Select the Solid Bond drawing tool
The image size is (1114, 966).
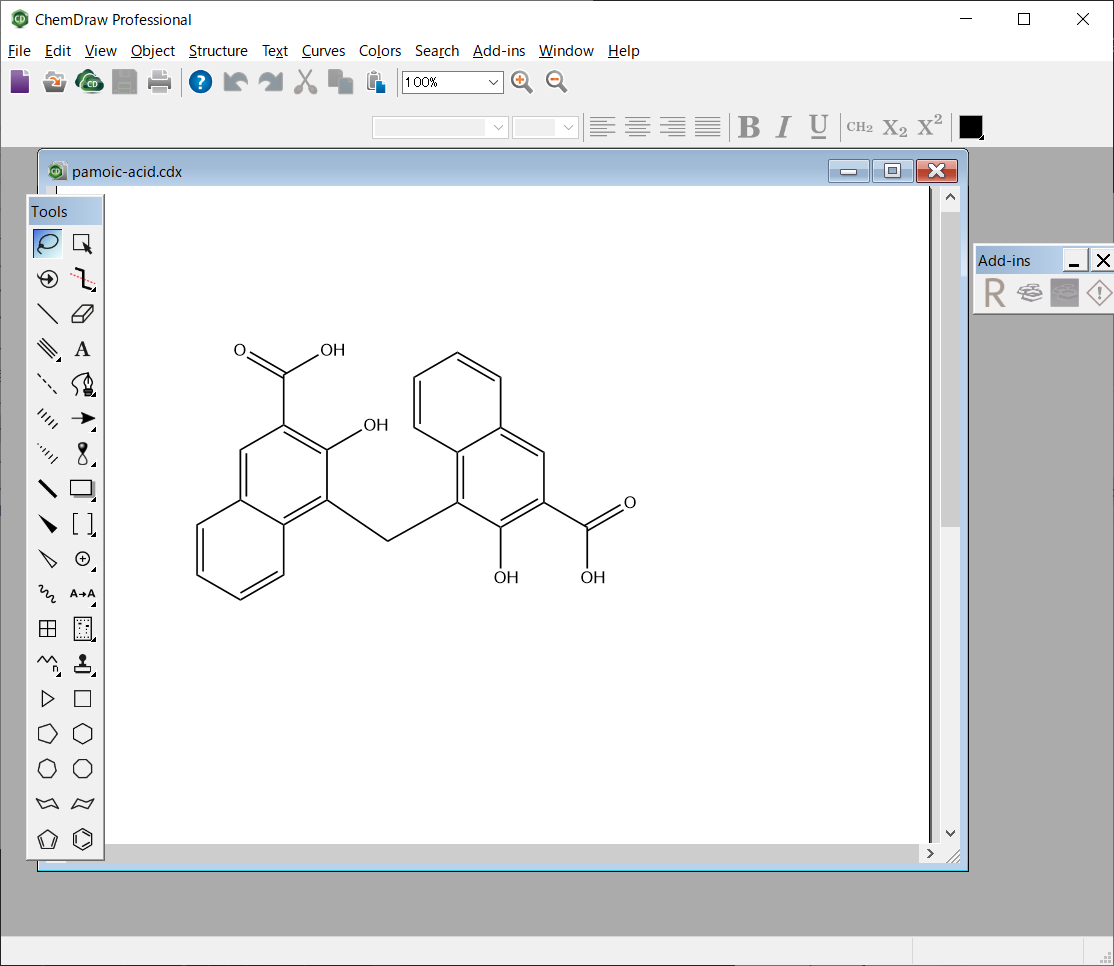point(47,313)
